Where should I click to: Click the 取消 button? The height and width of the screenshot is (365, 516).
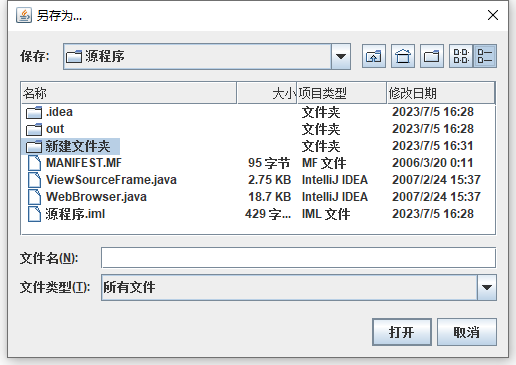[x=467, y=332]
